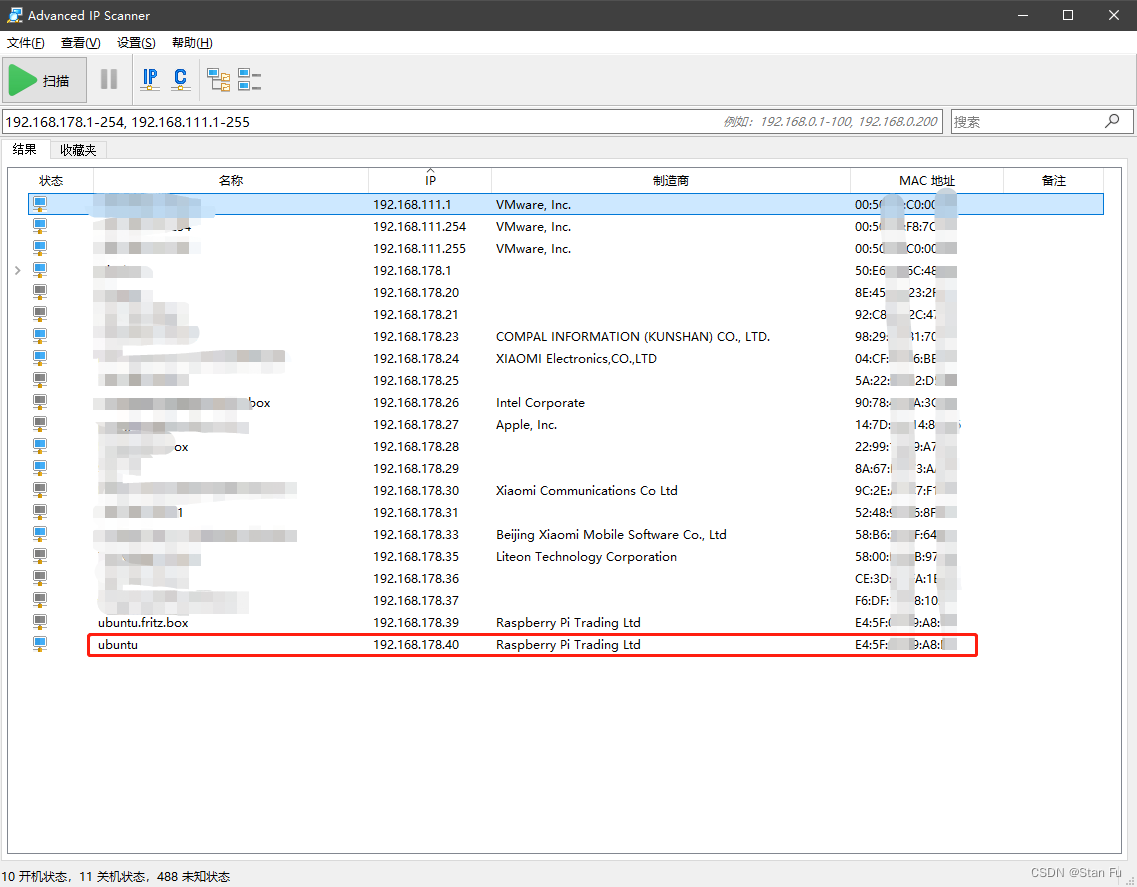Click computer icon of 192.168.111.1 row
Viewport: 1137px width, 887px height.
click(40, 204)
